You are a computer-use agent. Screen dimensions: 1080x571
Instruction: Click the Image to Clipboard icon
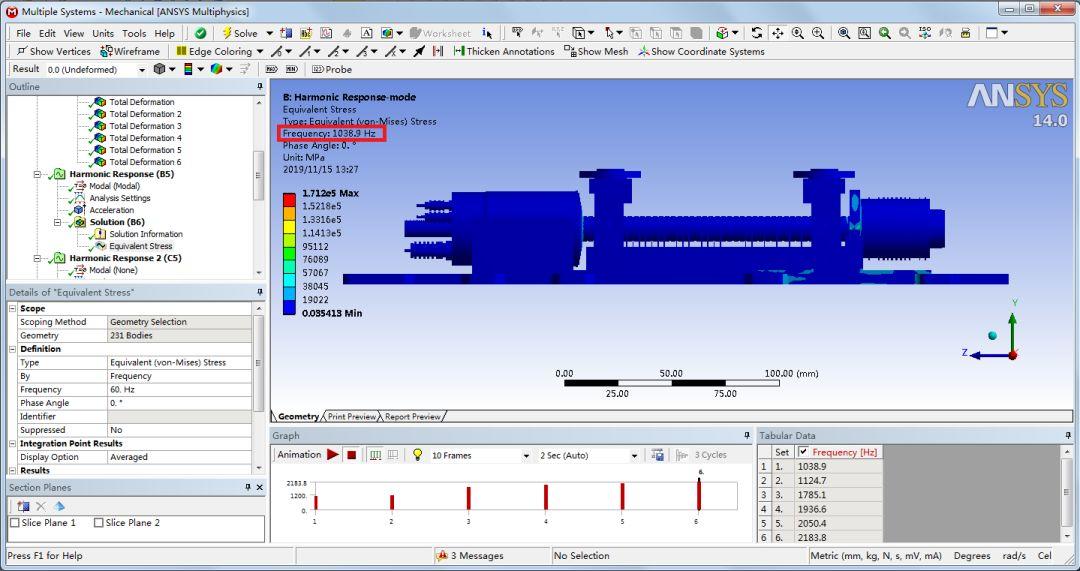point(965,33)
